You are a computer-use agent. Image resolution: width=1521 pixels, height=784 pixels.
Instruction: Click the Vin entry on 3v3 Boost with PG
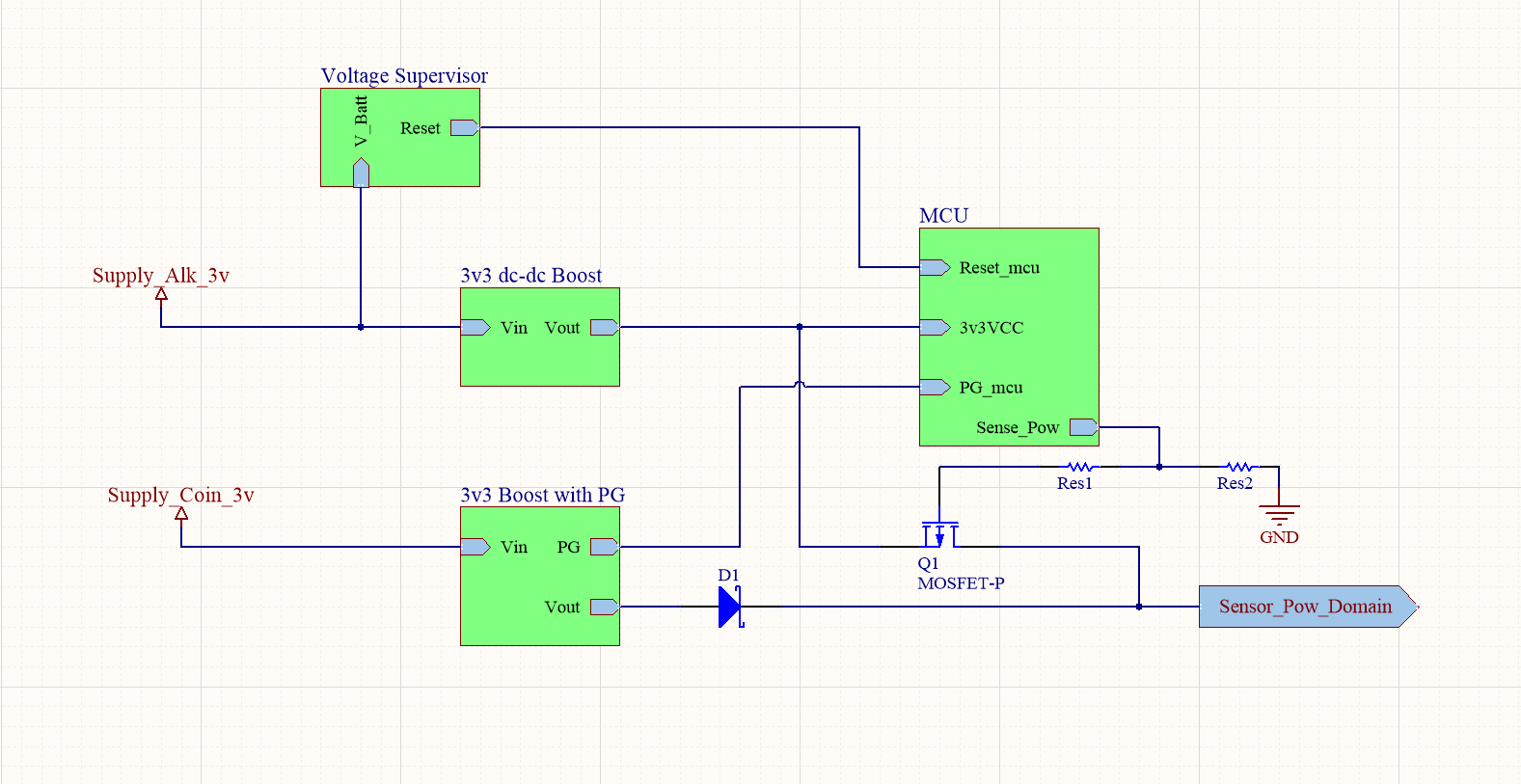tap(475, 547)
